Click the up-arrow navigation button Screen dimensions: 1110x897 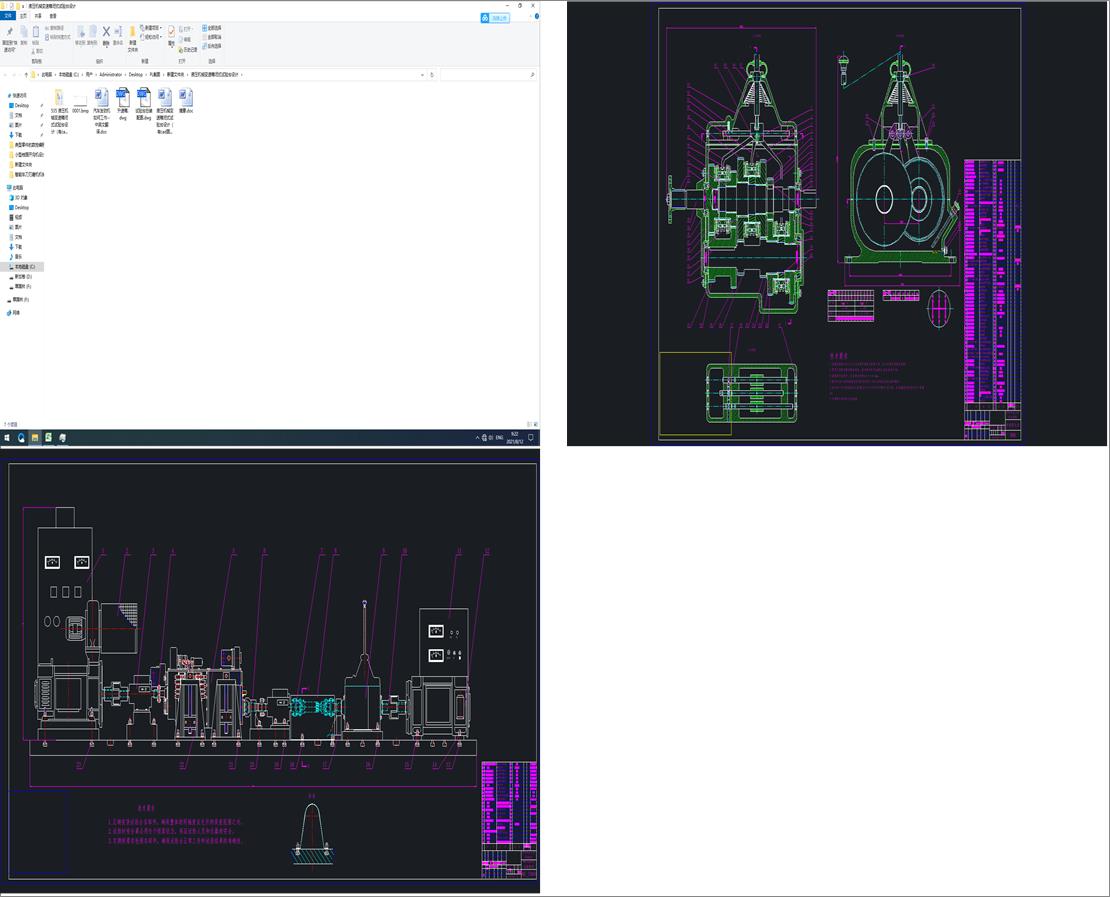click(26, 74)
